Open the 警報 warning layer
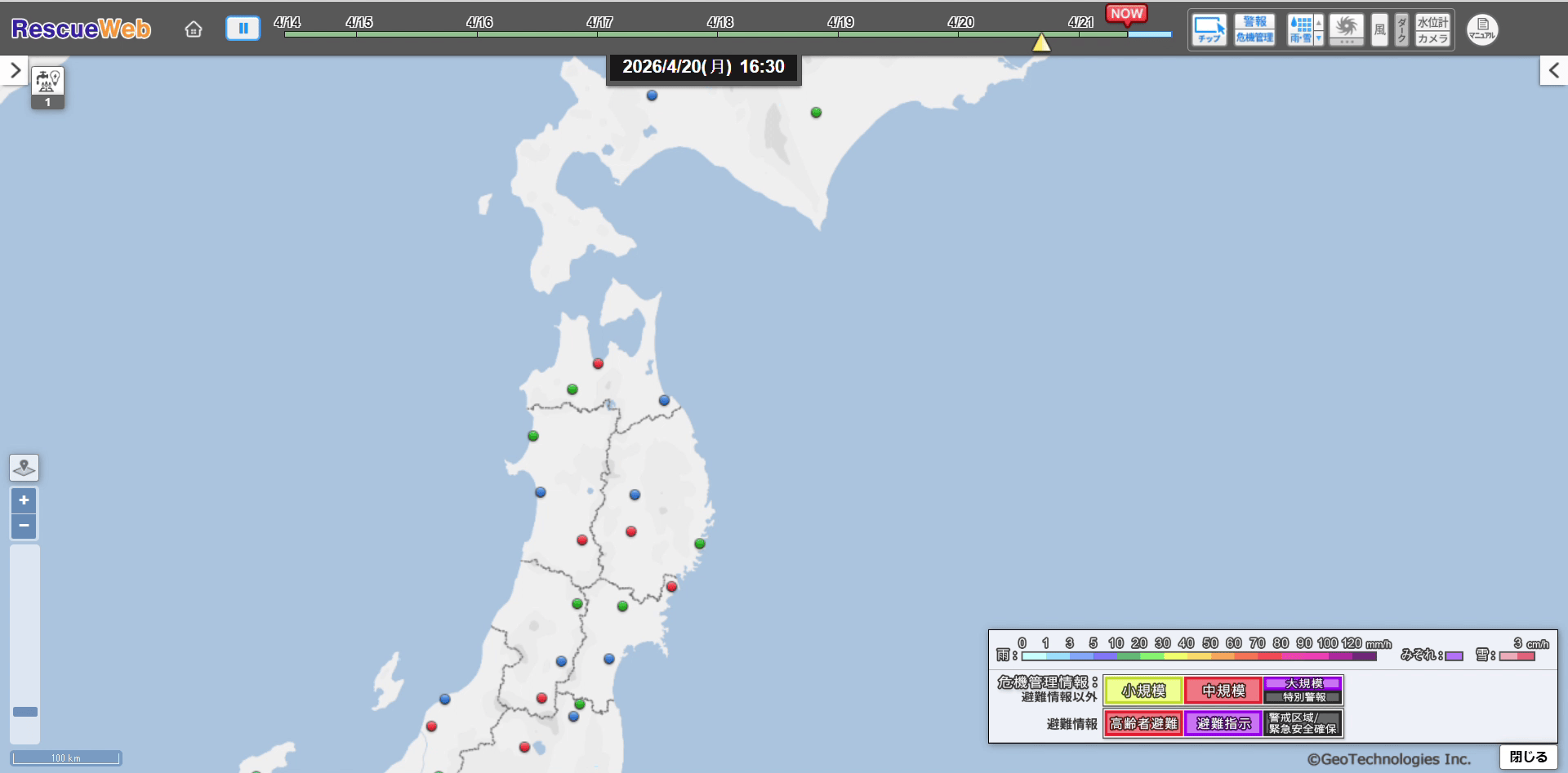 [1254, 22]
